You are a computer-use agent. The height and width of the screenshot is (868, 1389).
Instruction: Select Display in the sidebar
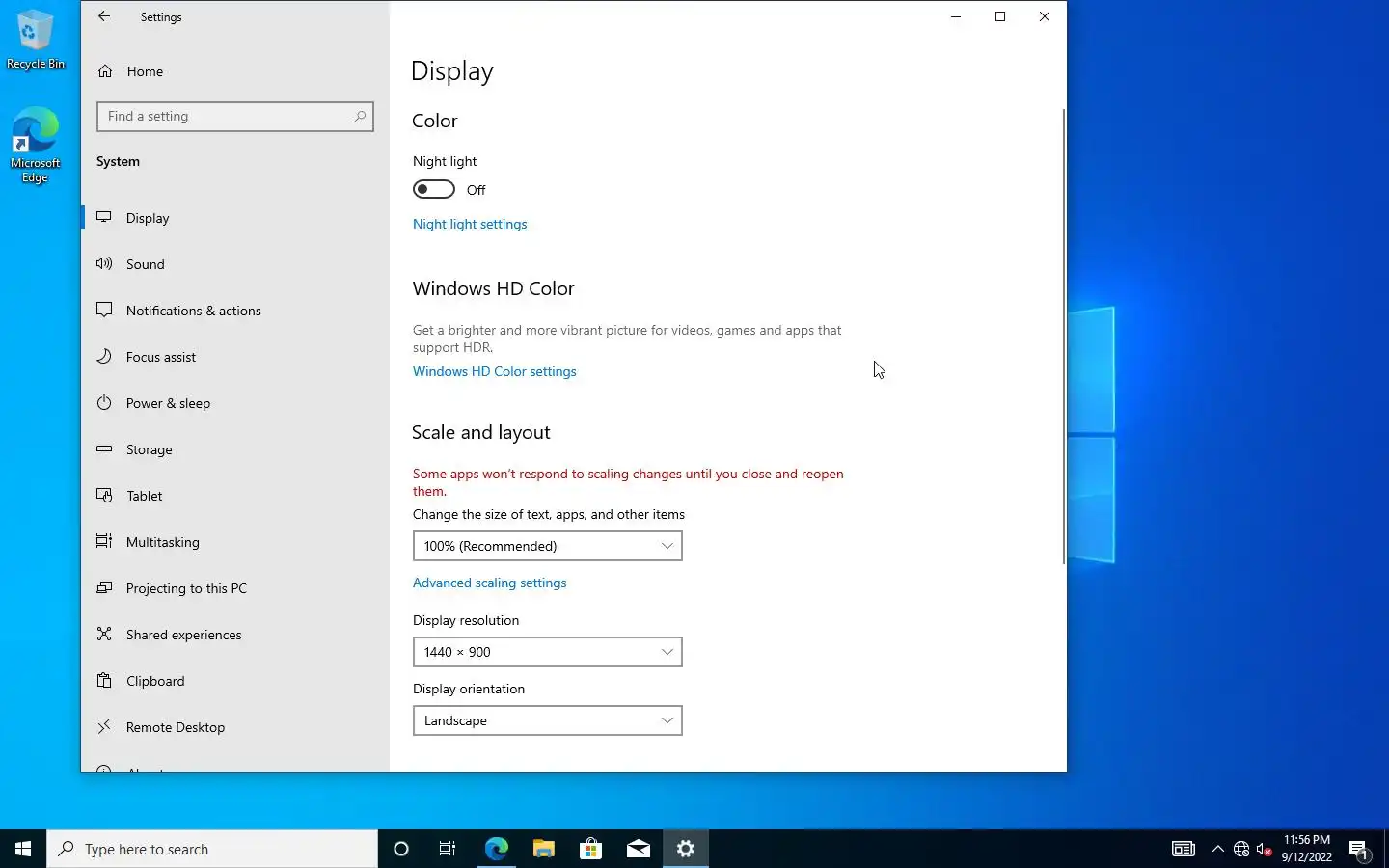click(235, 218)
